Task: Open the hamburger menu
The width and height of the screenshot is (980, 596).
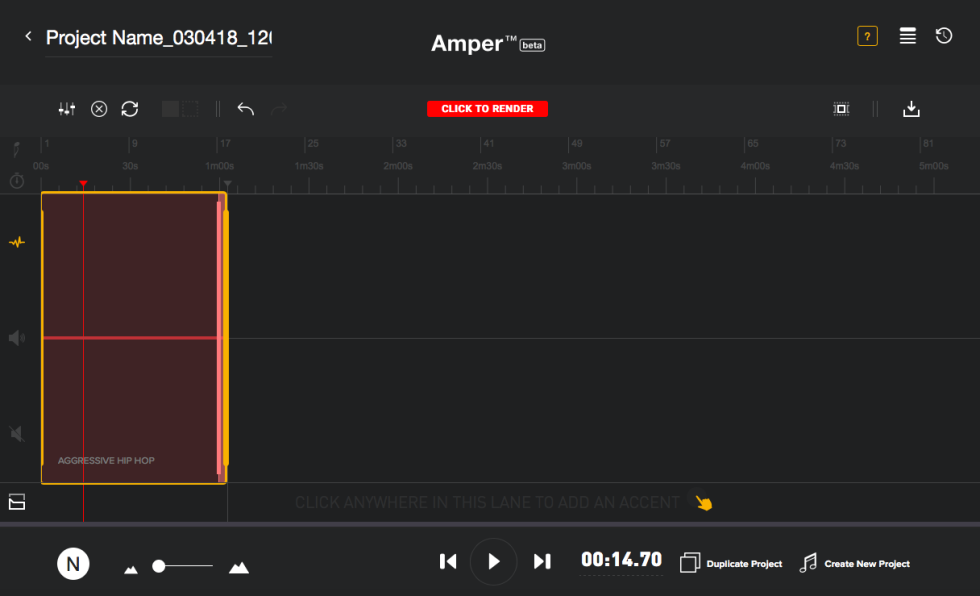Action: [x=907, y=35]
